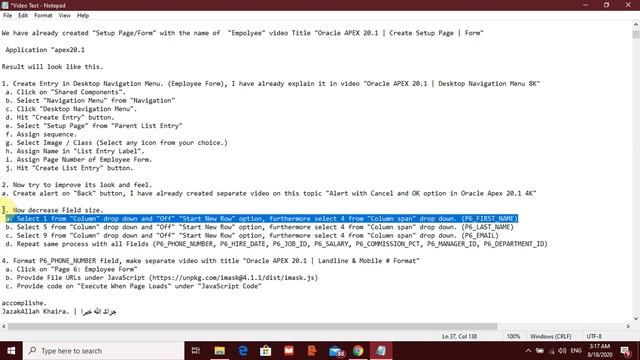
Task: Click the line '3. Now decrease Field size.'
Action: [52, 210]
